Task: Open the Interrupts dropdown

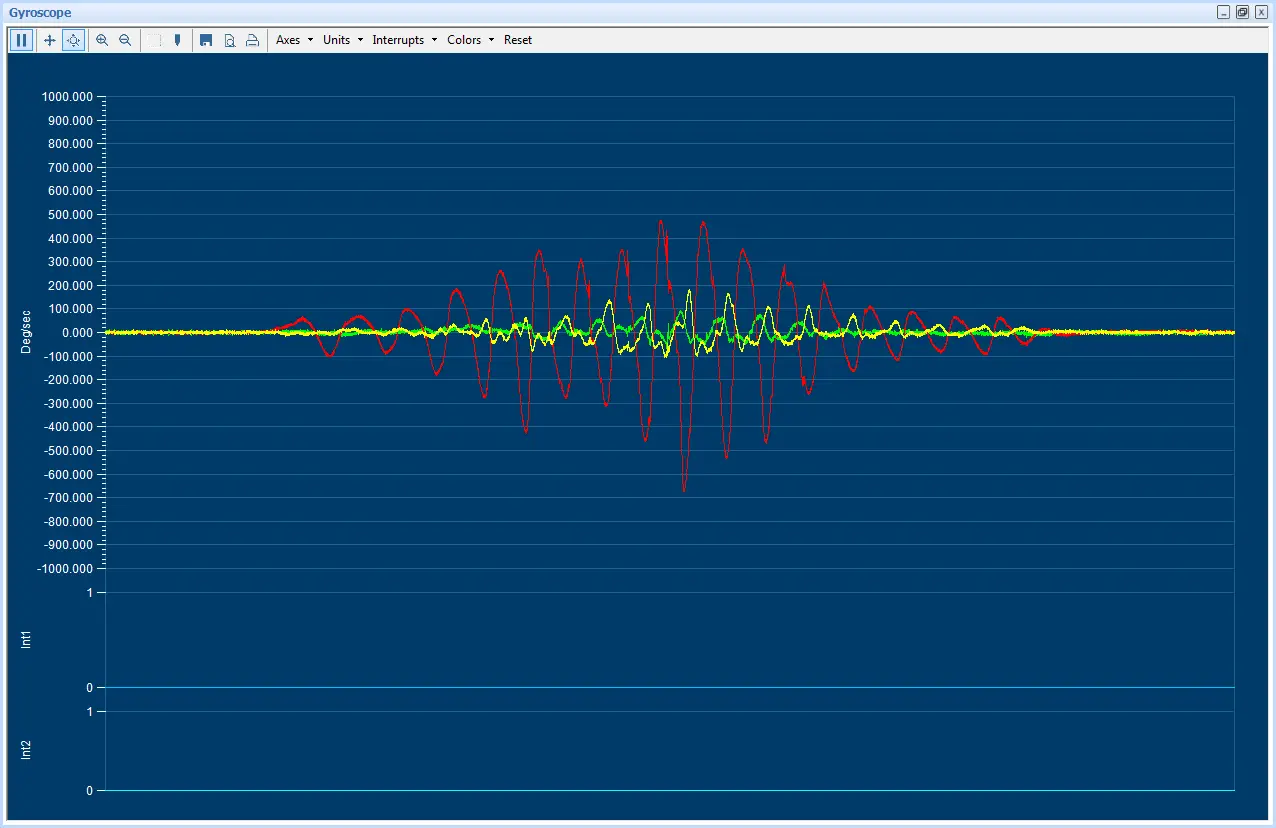Action: click(404, 40)
